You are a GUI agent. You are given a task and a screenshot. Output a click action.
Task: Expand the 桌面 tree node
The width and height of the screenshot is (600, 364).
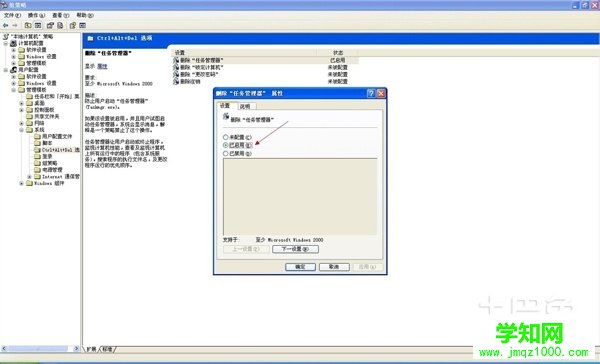[21, 103]
